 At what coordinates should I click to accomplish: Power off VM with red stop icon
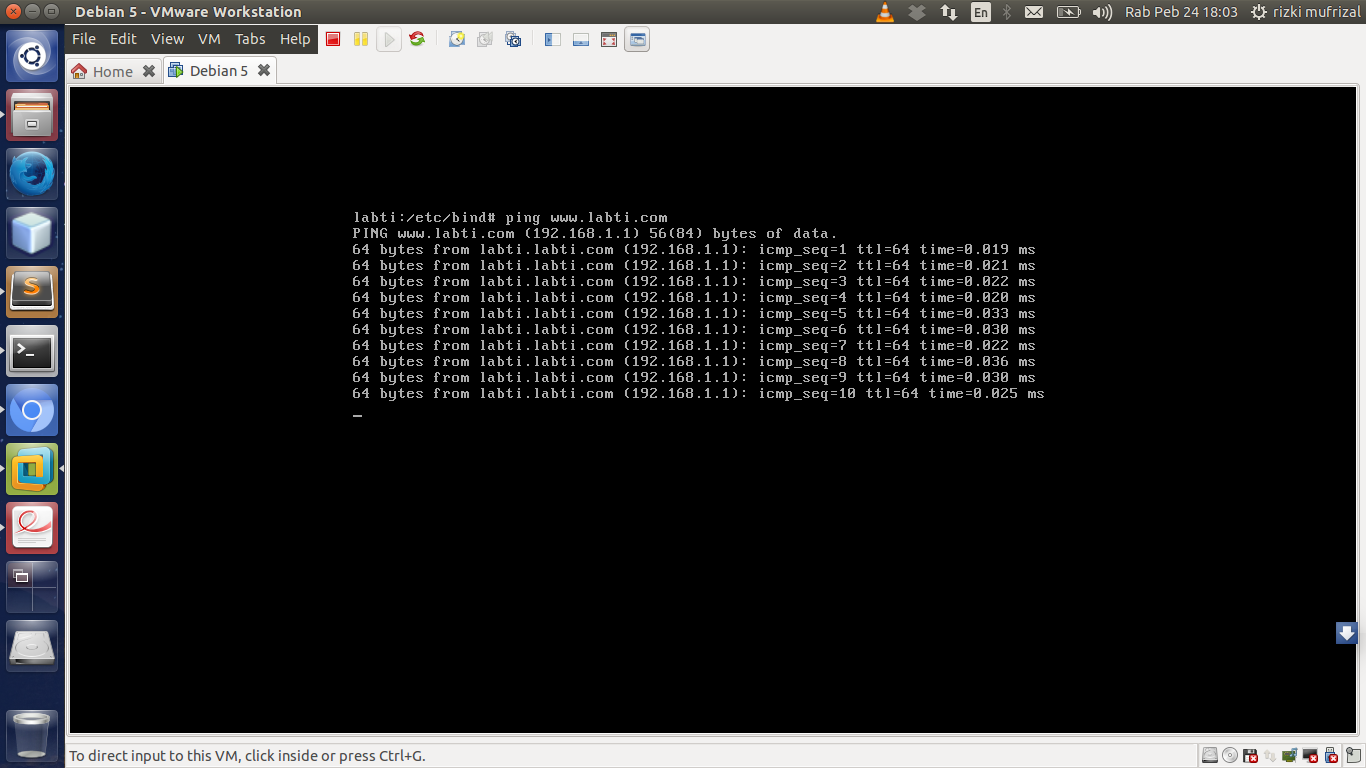point(333,39)
